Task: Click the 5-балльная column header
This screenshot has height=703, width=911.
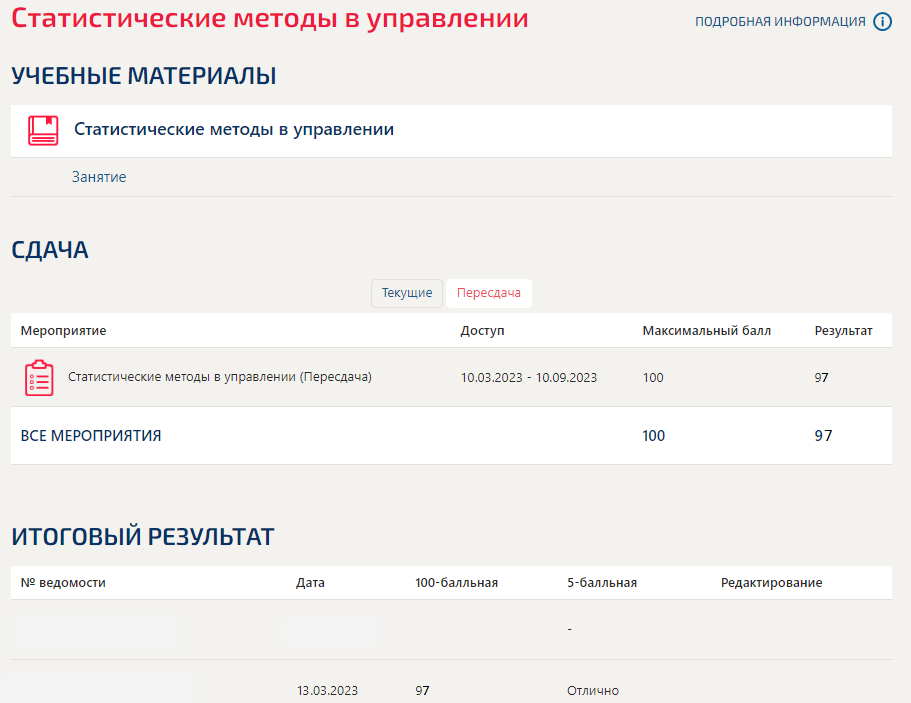Action: tap(602, 583)
